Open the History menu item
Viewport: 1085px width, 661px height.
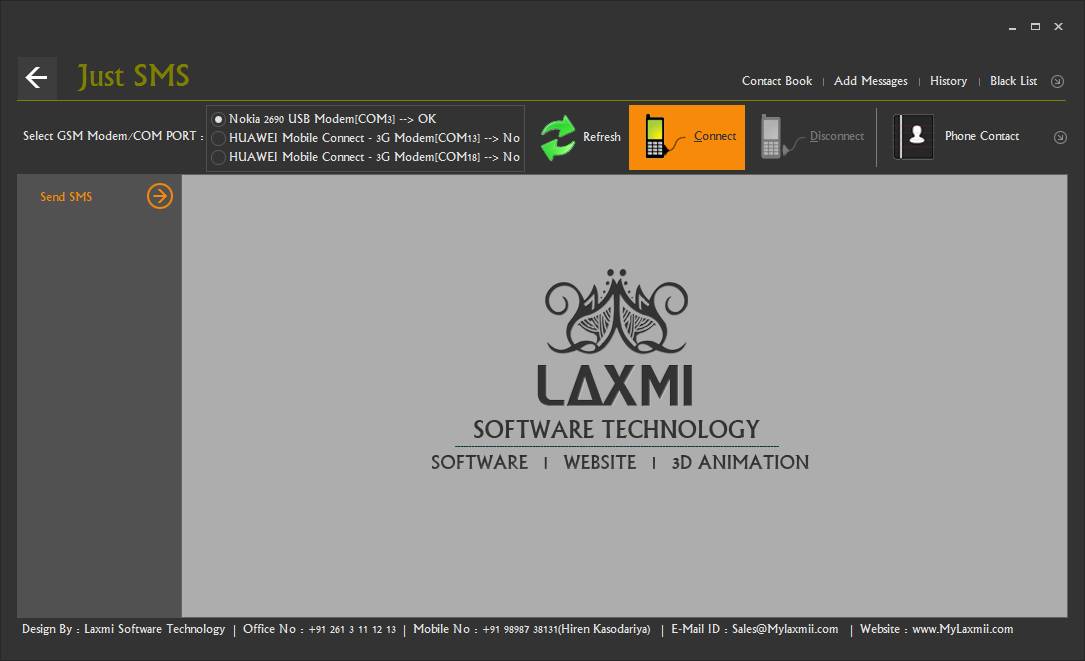(x=948, y=81)
